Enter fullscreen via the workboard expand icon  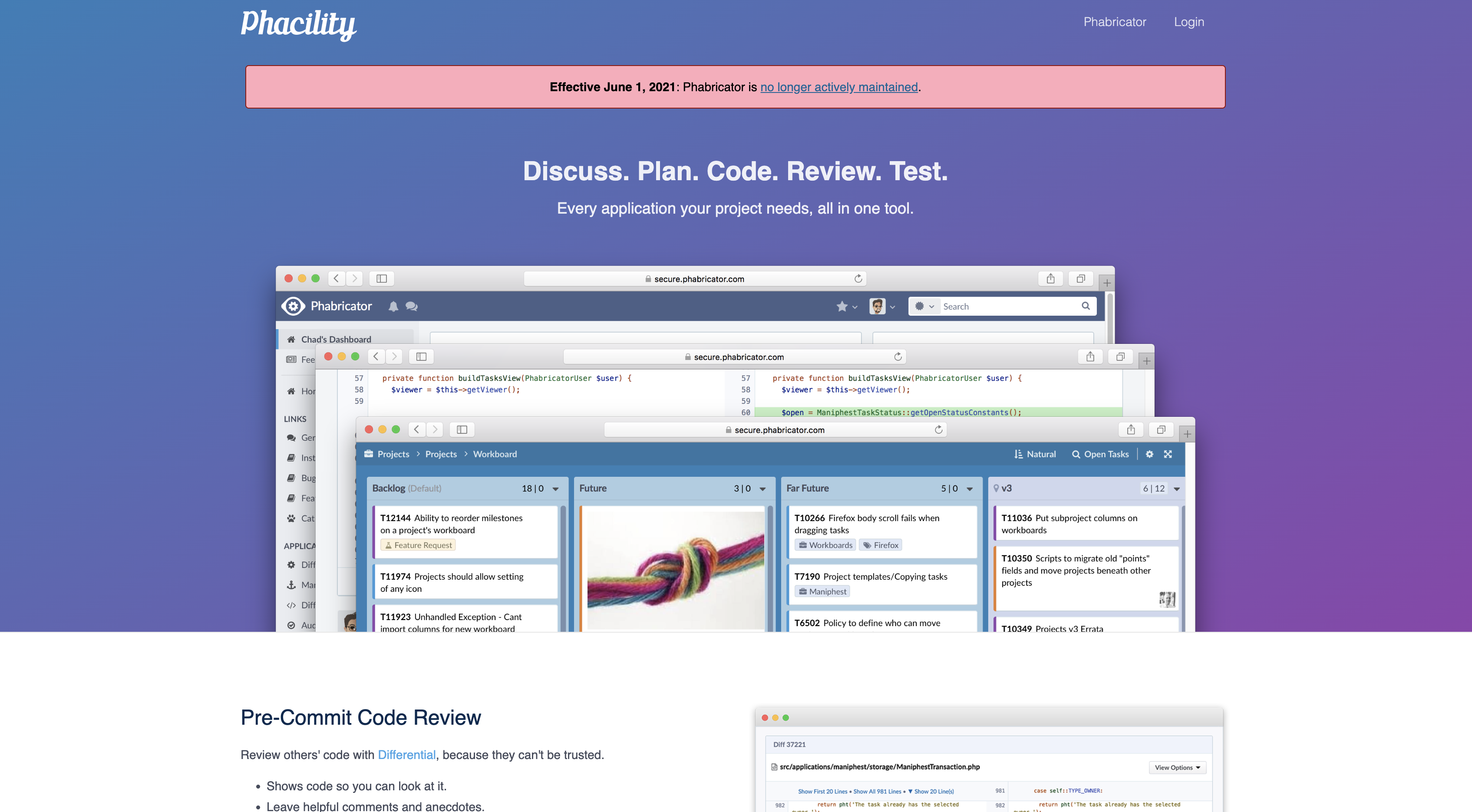1168,454
